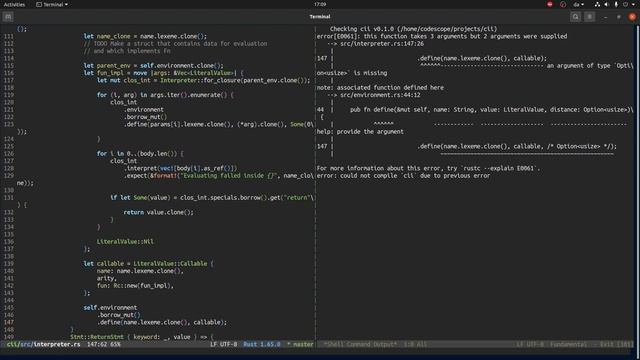Click 'fun: Rc::new(fun_impl)' line
The height and width of the screenshot is (360, 640).
[x=135, y=286]
